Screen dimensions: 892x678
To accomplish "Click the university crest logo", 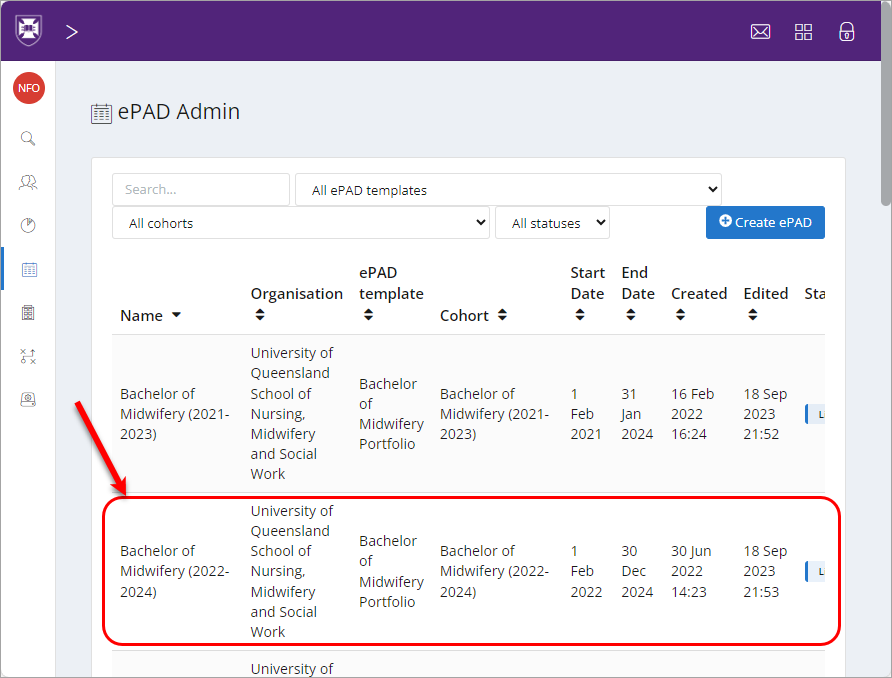I will [x=27, y=29].
